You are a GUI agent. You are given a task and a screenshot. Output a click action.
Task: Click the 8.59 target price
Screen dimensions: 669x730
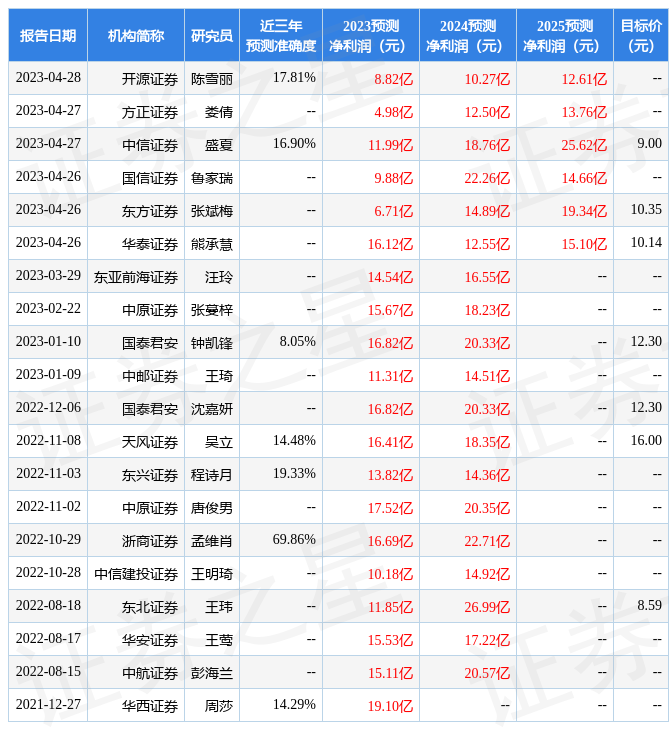click(x=649, y=606)
